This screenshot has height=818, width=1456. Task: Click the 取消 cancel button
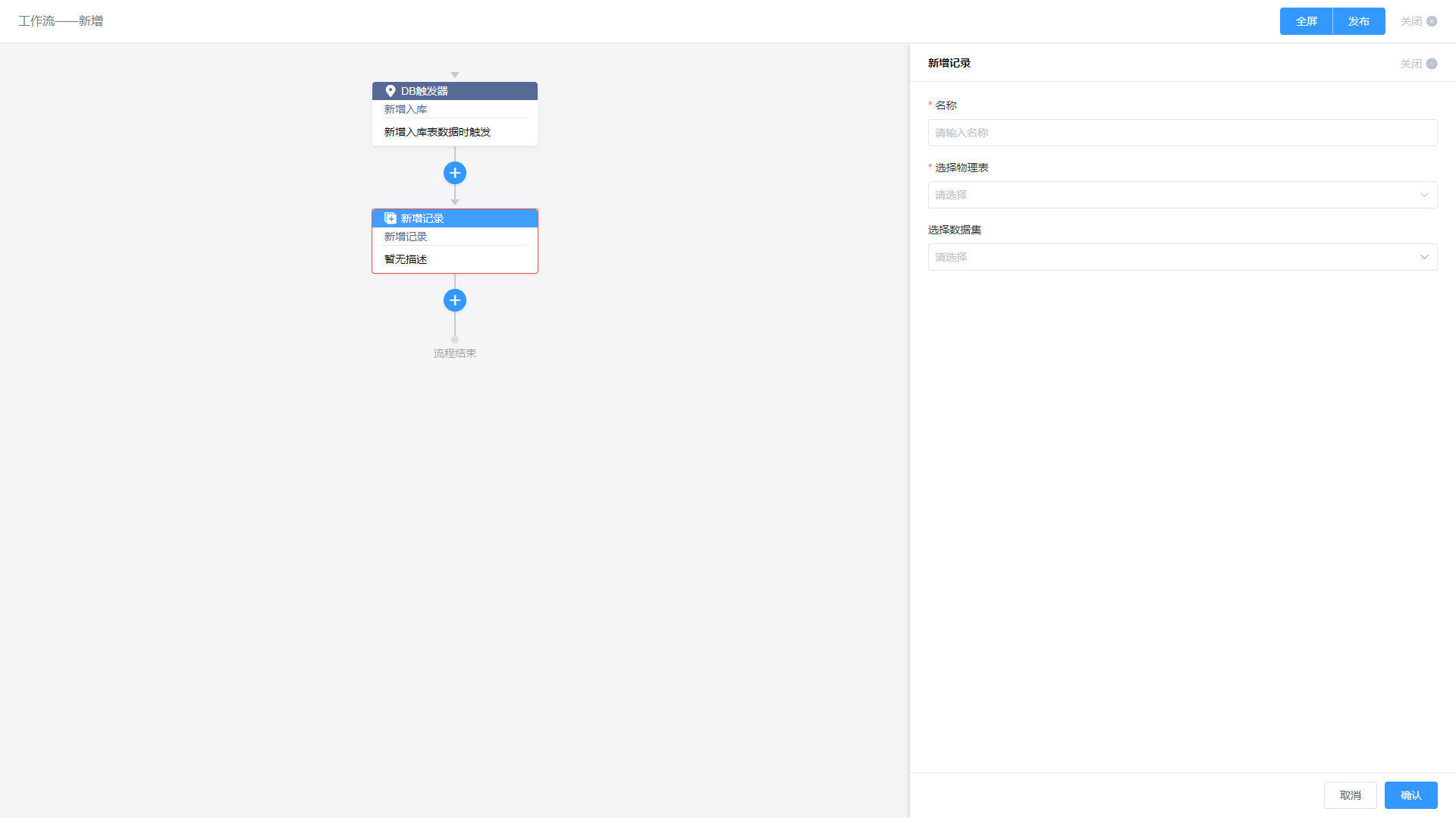1350,795
